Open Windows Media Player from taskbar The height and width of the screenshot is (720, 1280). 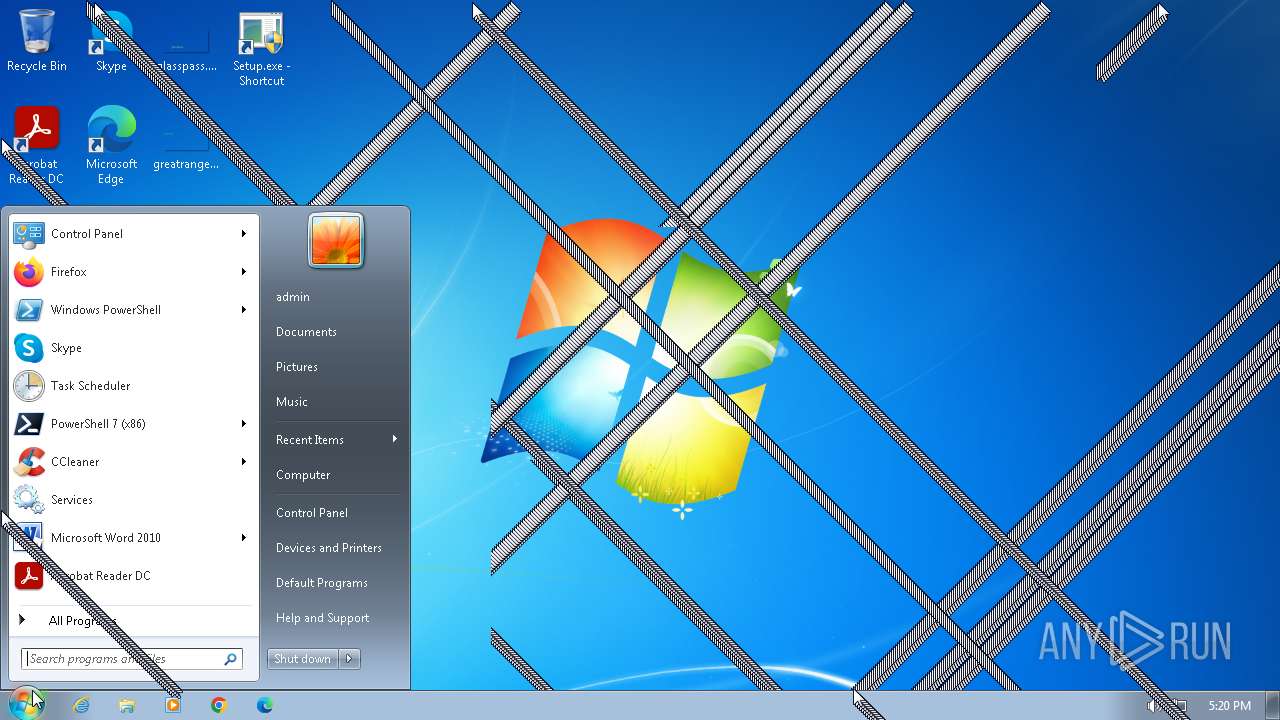coord(173,705)
